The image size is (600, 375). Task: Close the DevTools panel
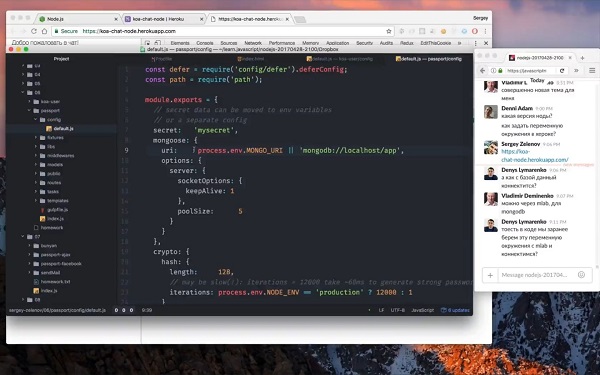pyautogui.click(x=486, y=43)
